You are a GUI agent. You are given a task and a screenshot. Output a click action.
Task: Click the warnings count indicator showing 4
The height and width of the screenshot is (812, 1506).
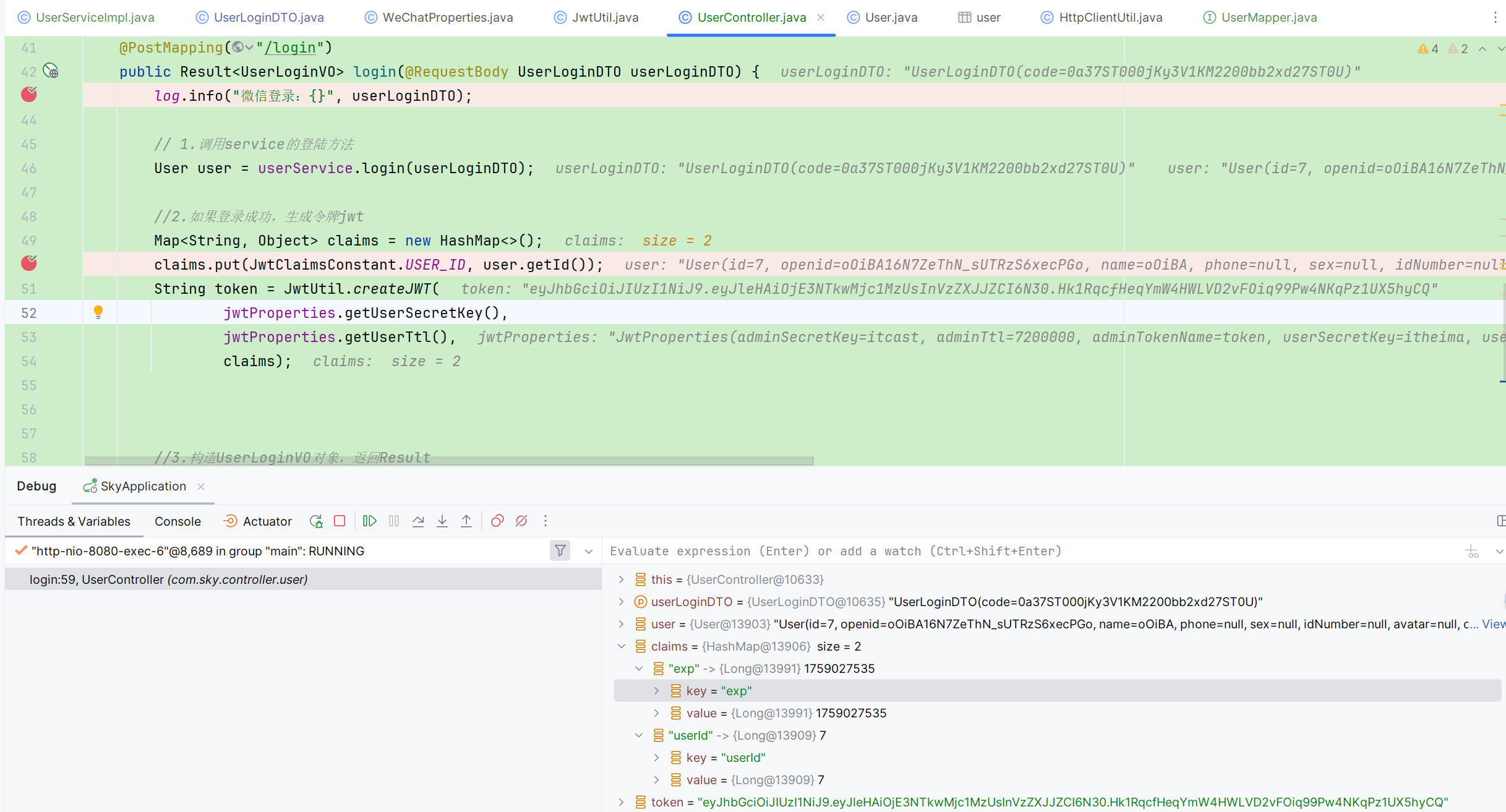[x=1427, y=49]
